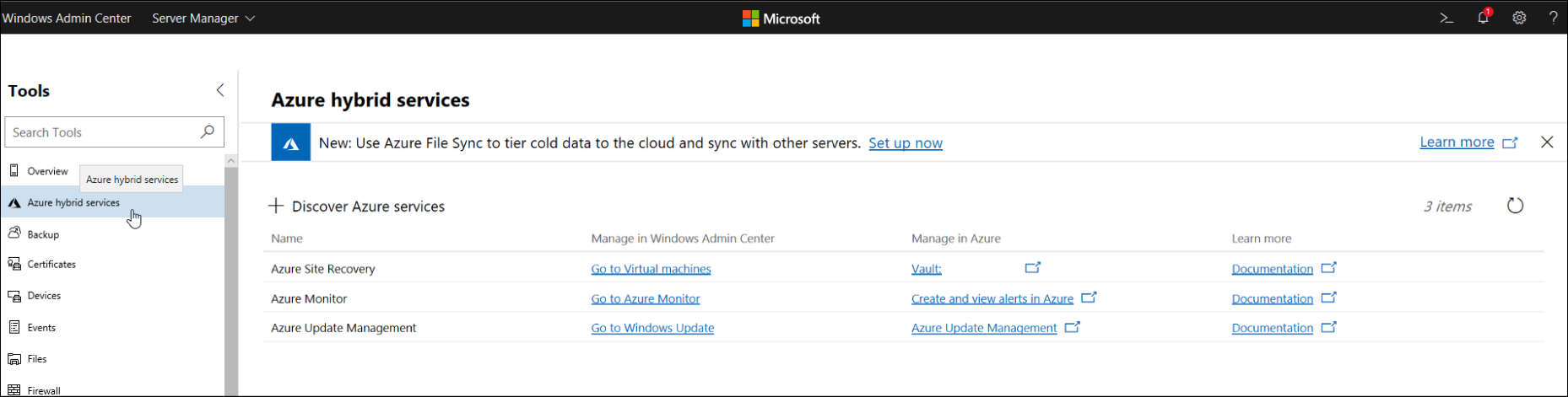Select Overview in Tools list
The image size is (1568, 397).
[x=47, y=171]
